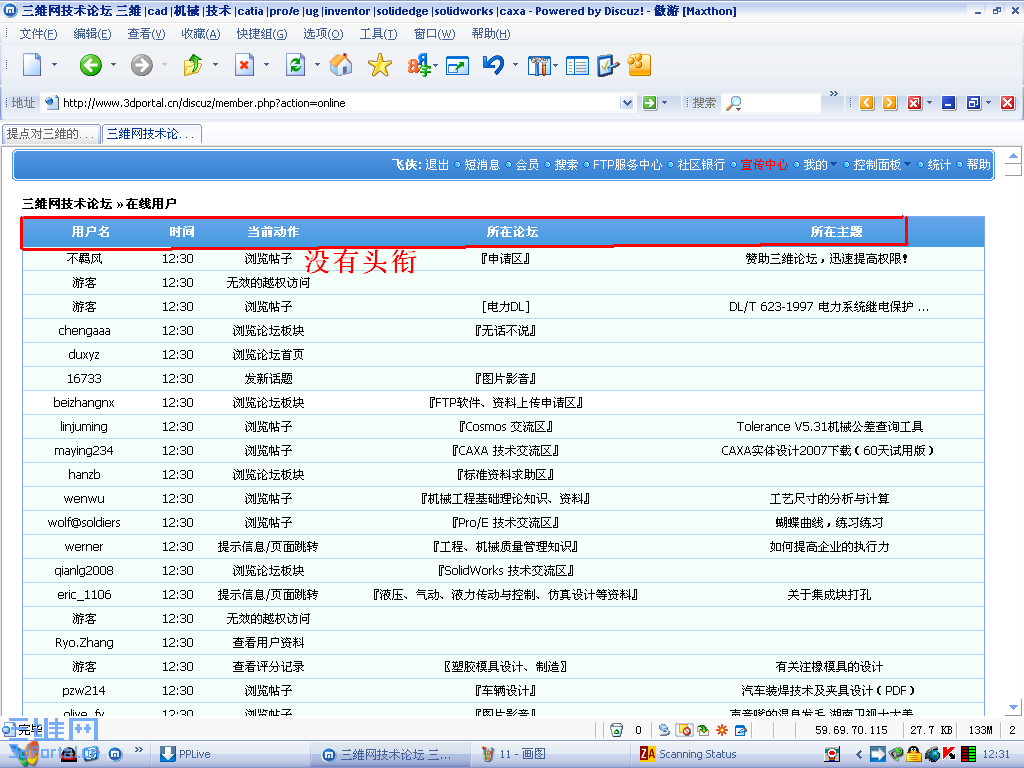
Task: Go back with the green arrow
Action: tap(91, 65)
